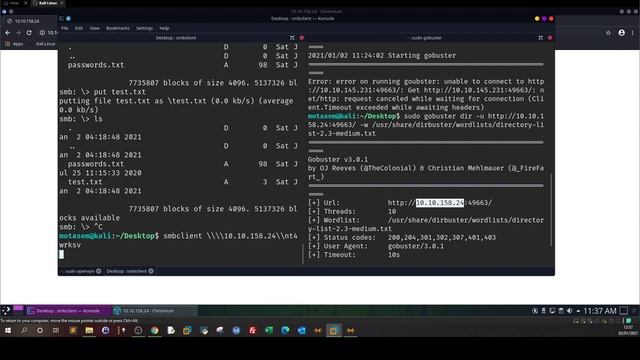Open Task View on Windows taskbar
Screen dimensions: 640x360
point(56,330)
